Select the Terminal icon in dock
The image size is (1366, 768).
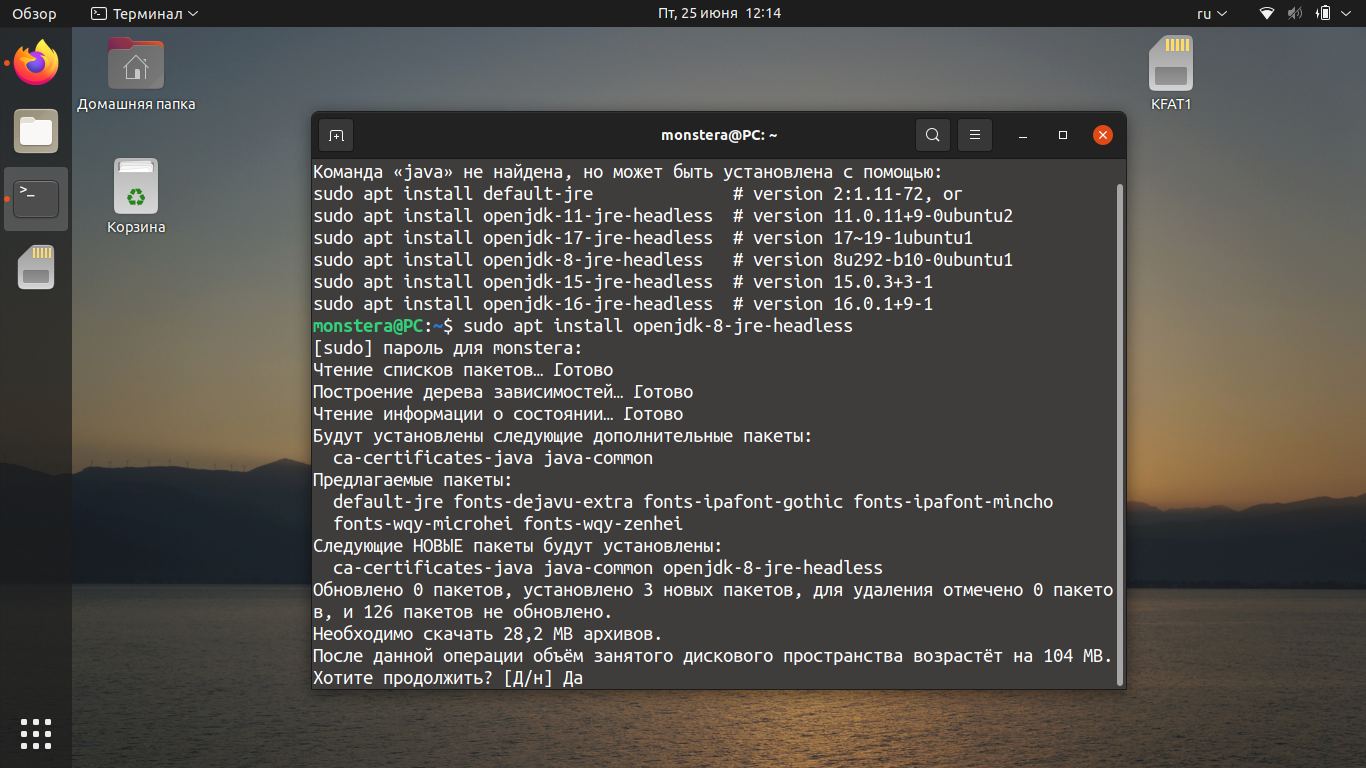click(x=36, y=199)
